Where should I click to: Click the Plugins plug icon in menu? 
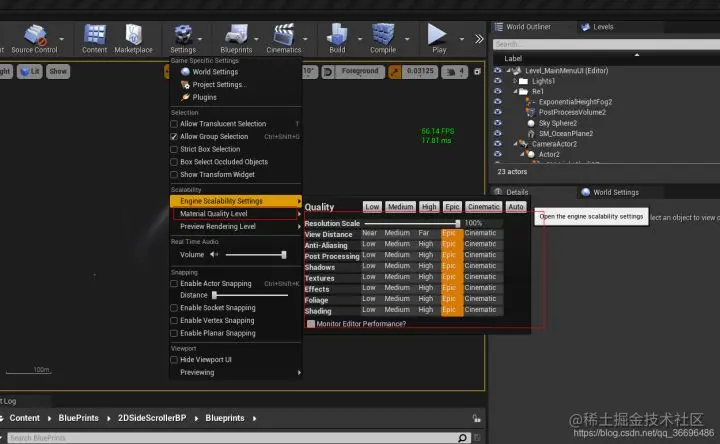(185, 97)
